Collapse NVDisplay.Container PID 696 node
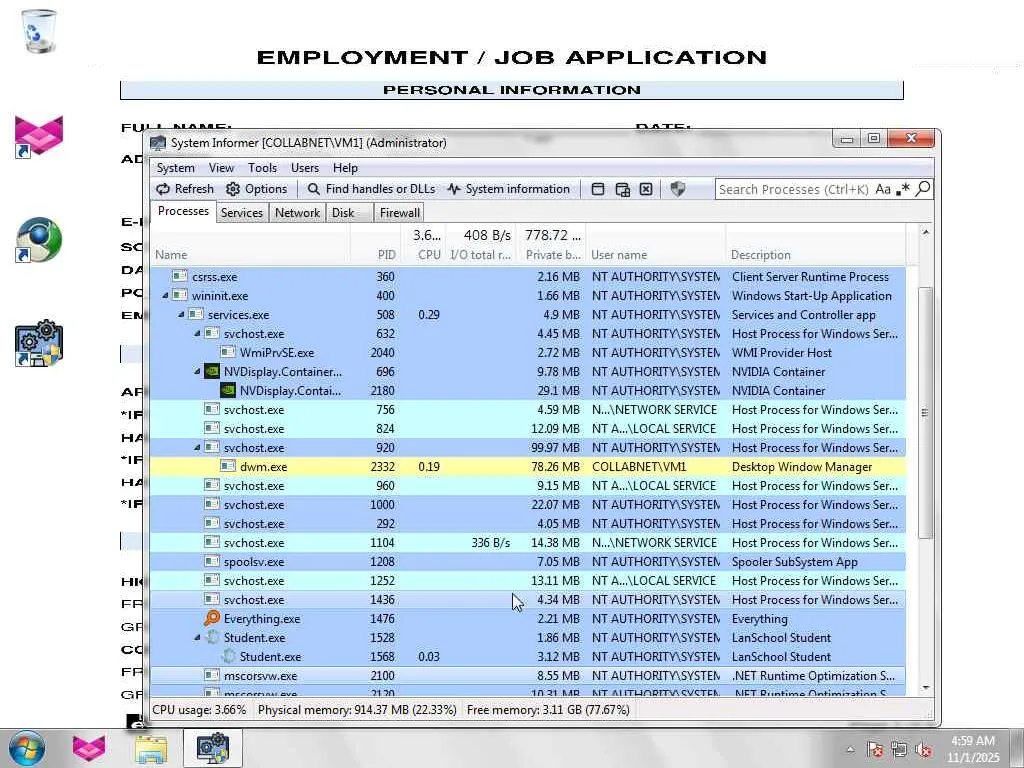 point(197,372)
